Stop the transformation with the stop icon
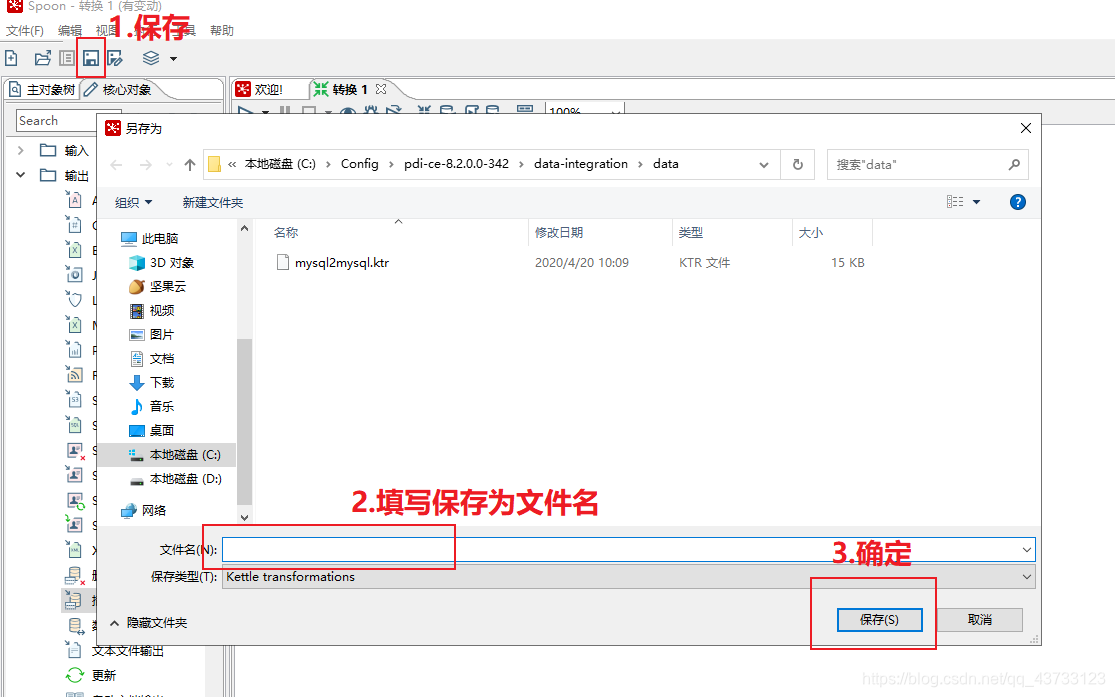The width and height of the screenshot is (1115, 697). coord(308,112)
